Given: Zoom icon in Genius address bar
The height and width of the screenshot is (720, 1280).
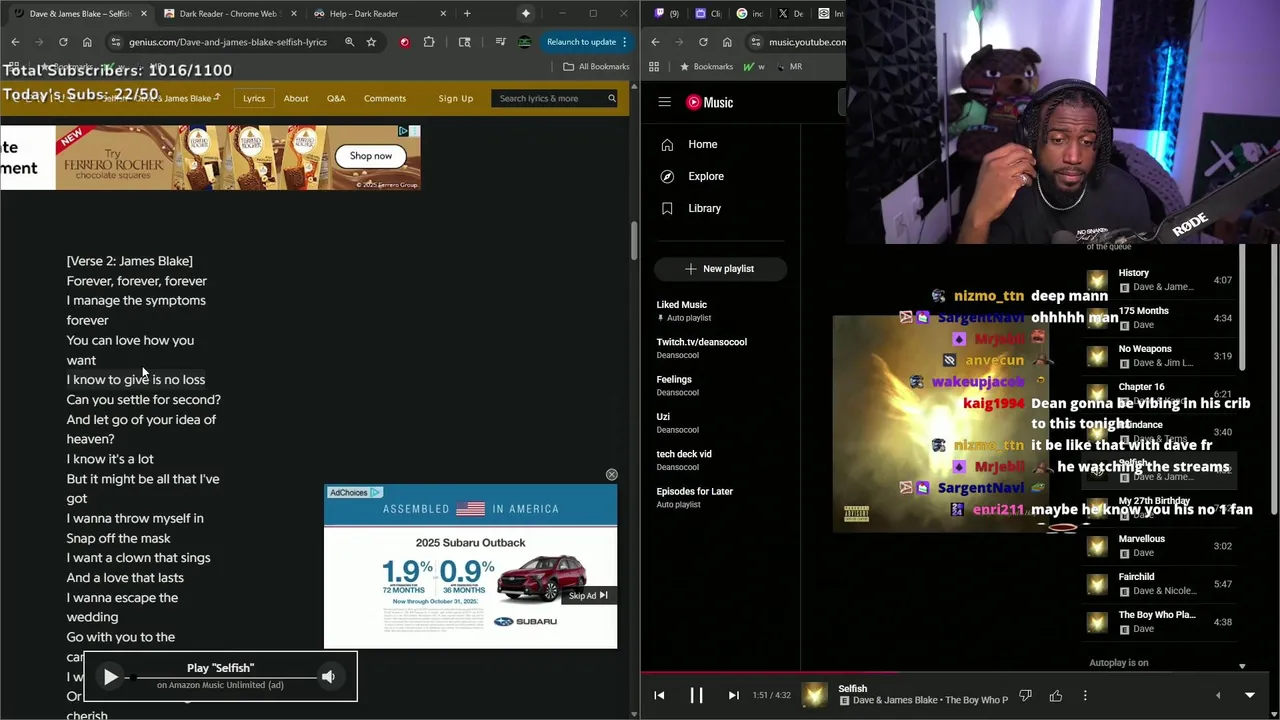Looking at the screenshot, I should pyautogui.click(x=349, y=42).
